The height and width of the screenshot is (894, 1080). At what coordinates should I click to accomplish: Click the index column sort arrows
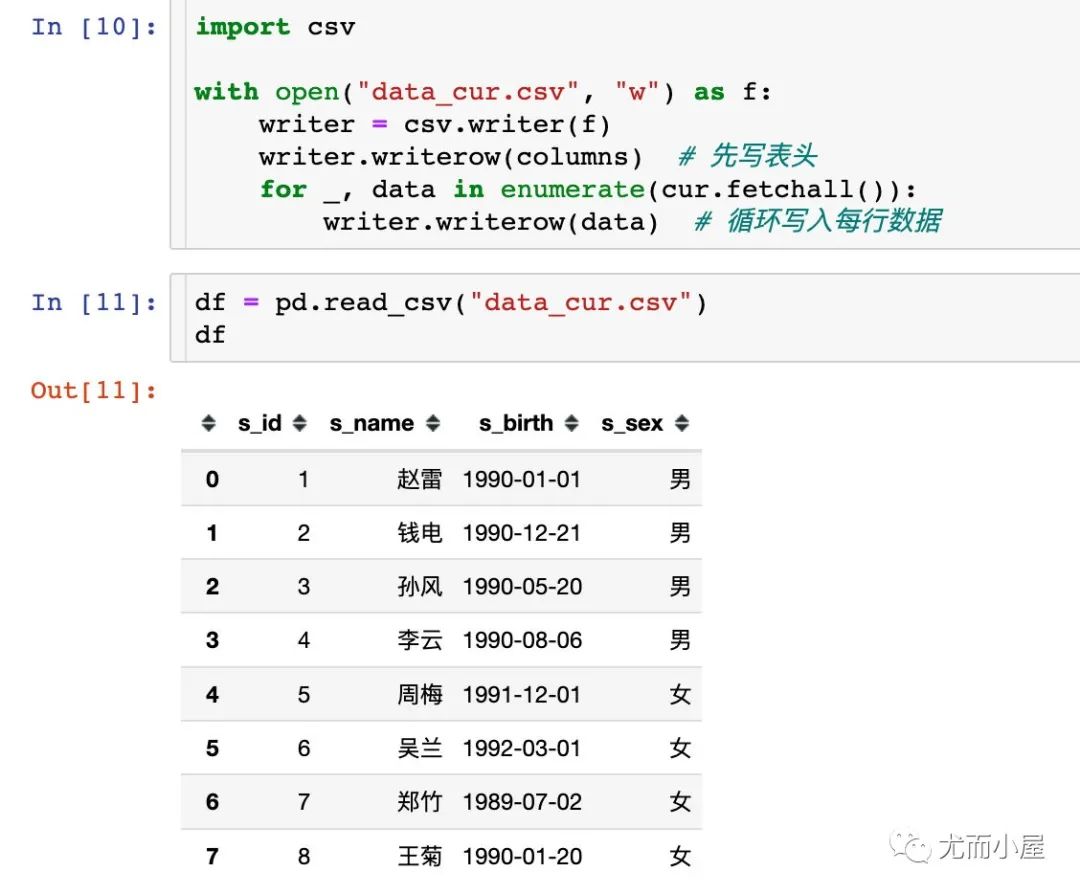209,423
